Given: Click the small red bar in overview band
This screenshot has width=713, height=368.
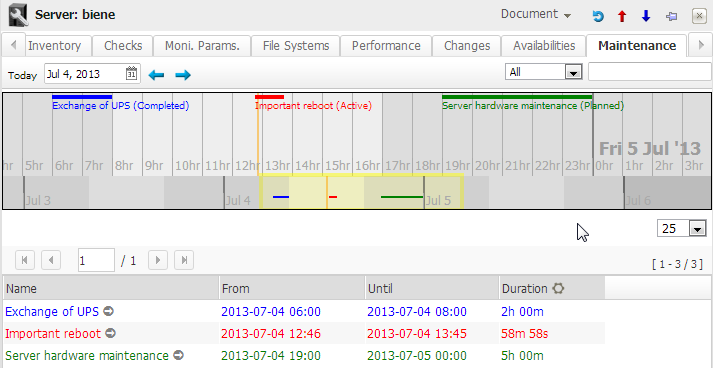Looking at the screenshot, I should 333,197.
